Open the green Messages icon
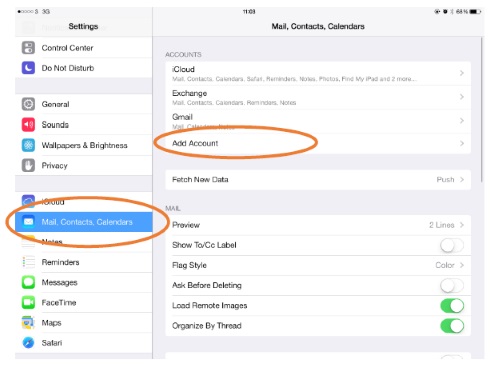495x368 pixels. (28, 282)
